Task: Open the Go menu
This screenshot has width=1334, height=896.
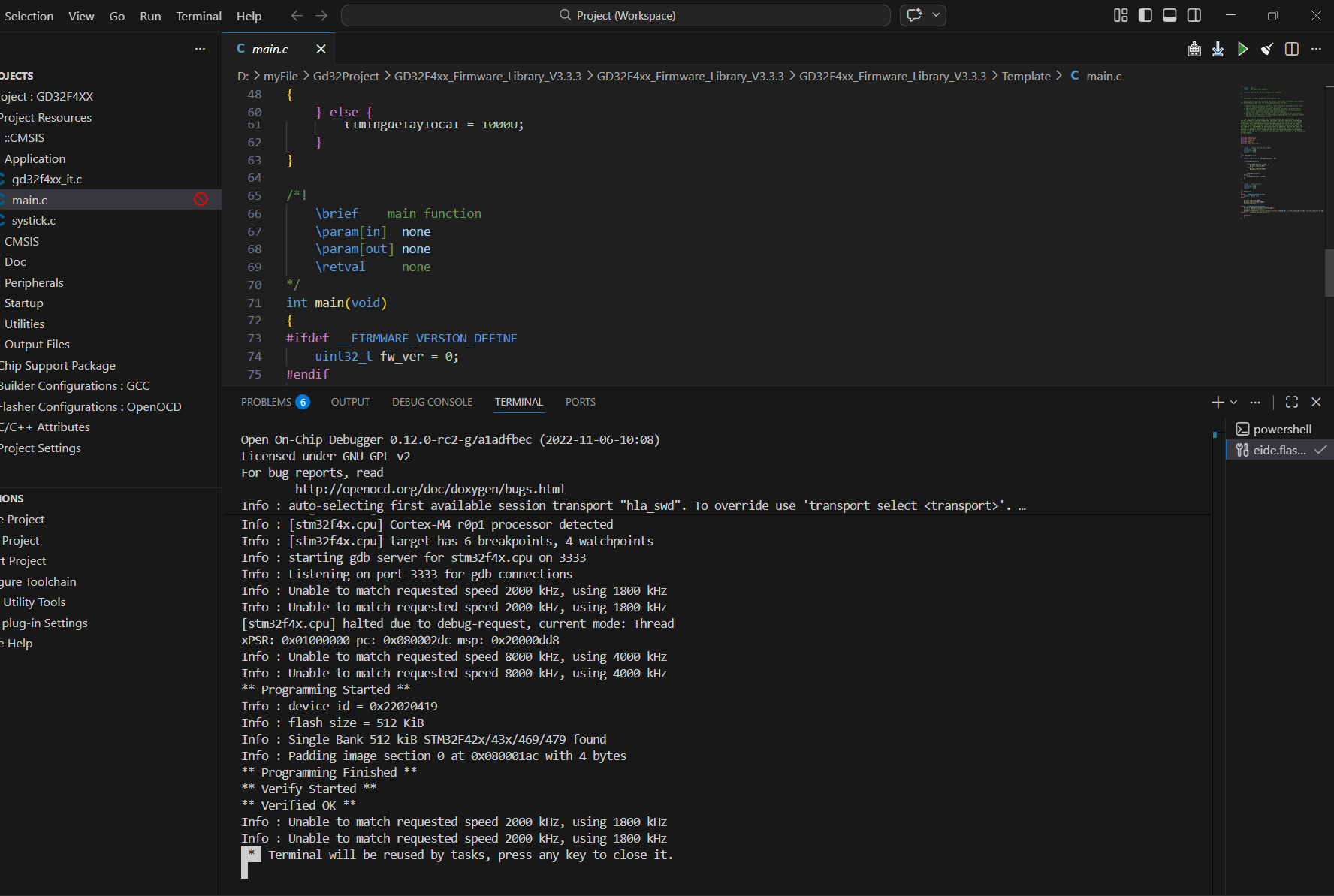Action: (117, 16)
